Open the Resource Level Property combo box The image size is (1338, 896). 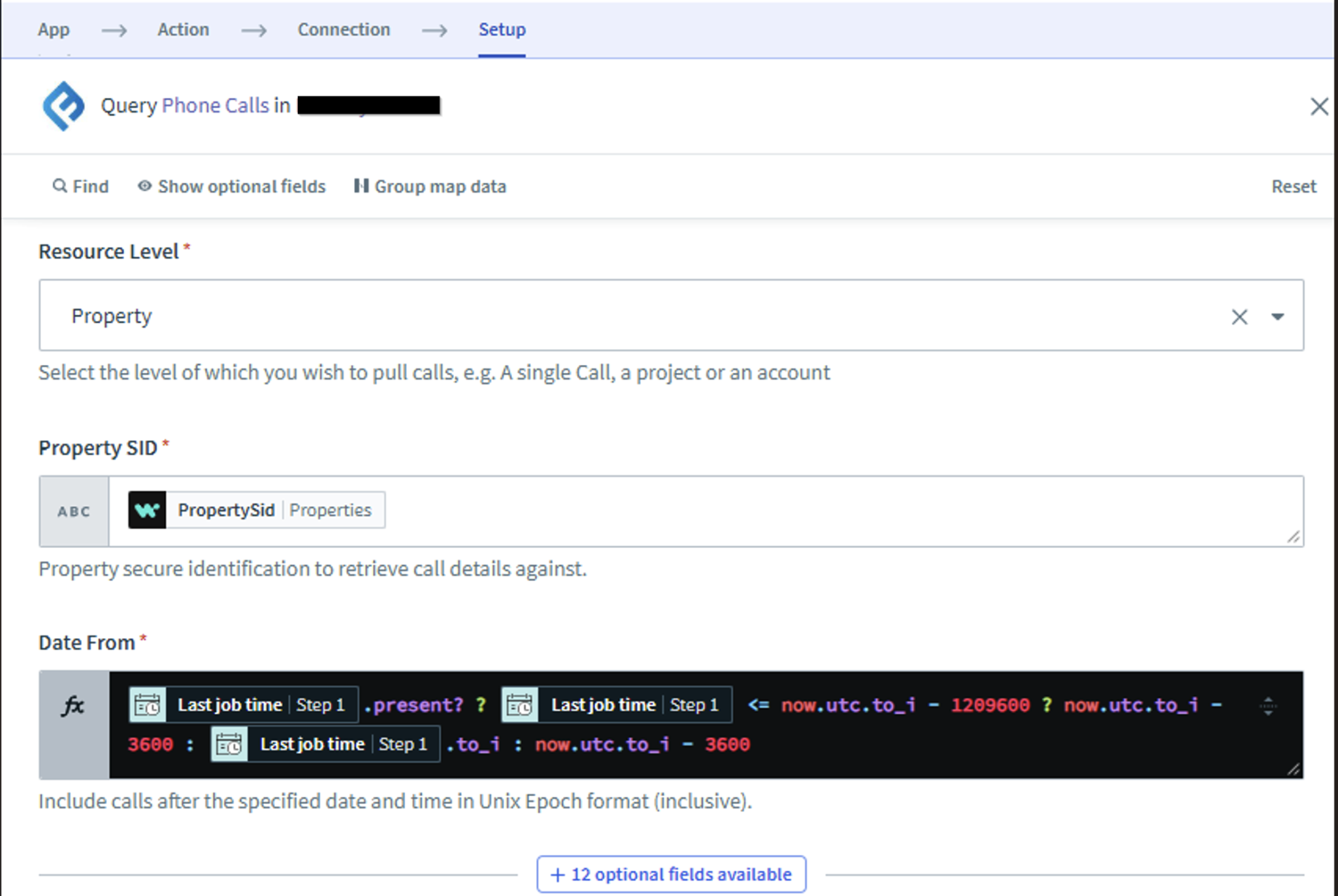(x=671, y=315)
